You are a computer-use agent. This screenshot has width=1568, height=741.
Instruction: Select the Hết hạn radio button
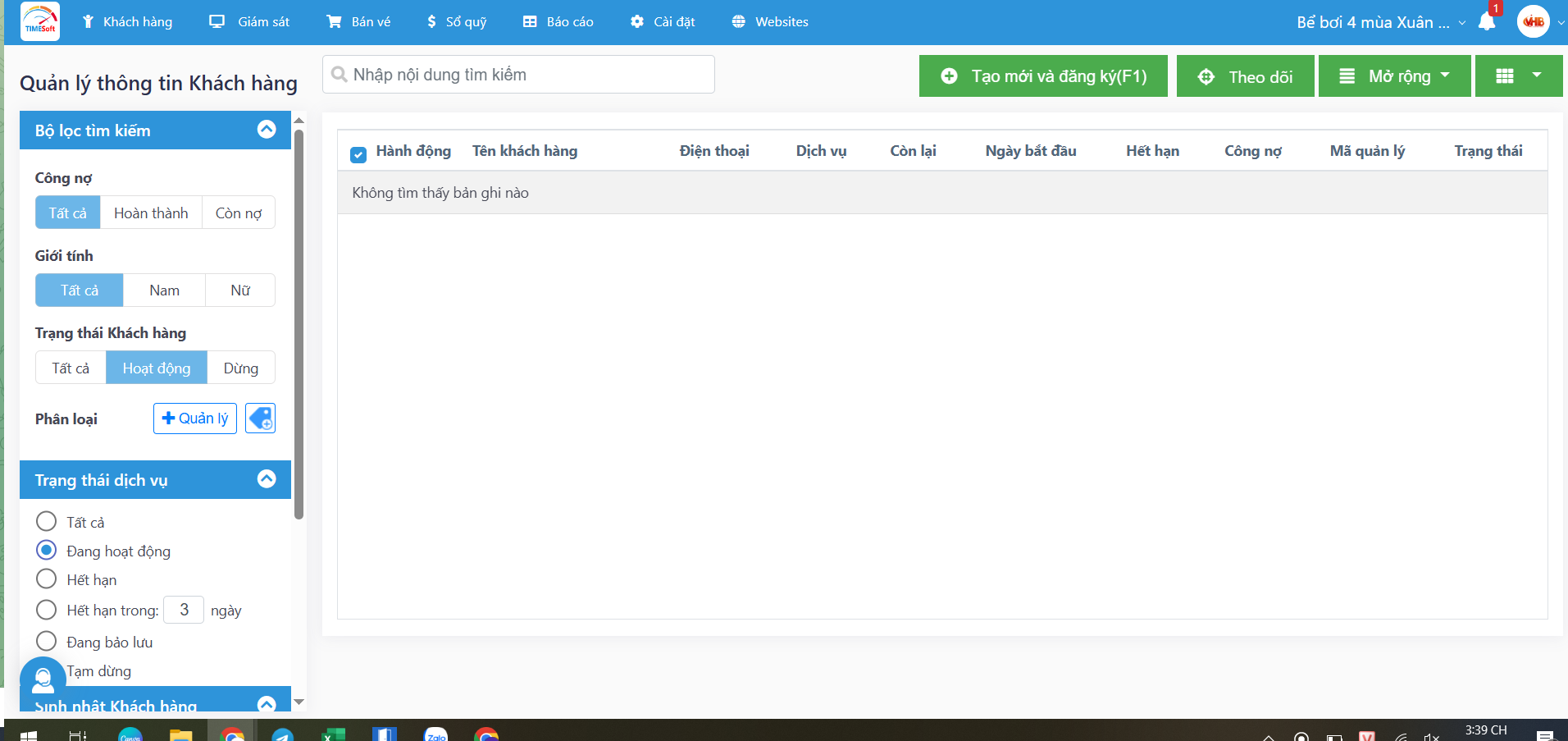pyautogui.click(x=47, y=579)
